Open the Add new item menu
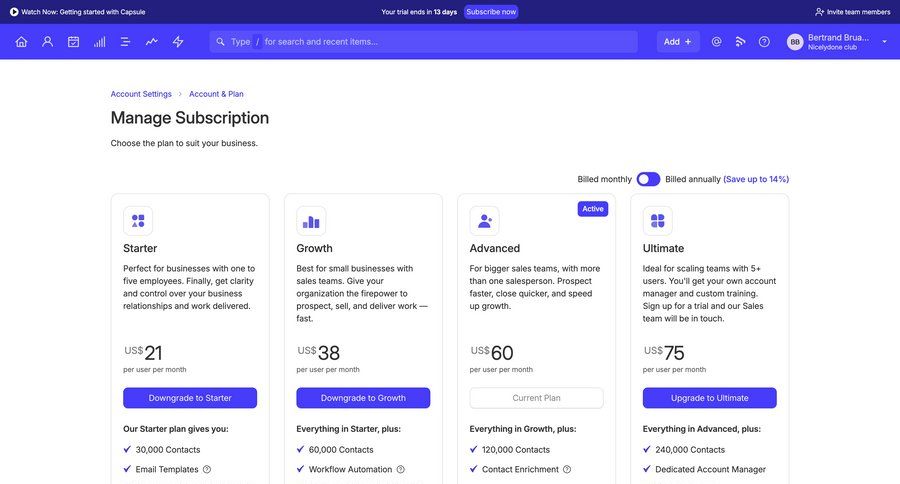900x484 pixels. point(678,42)
